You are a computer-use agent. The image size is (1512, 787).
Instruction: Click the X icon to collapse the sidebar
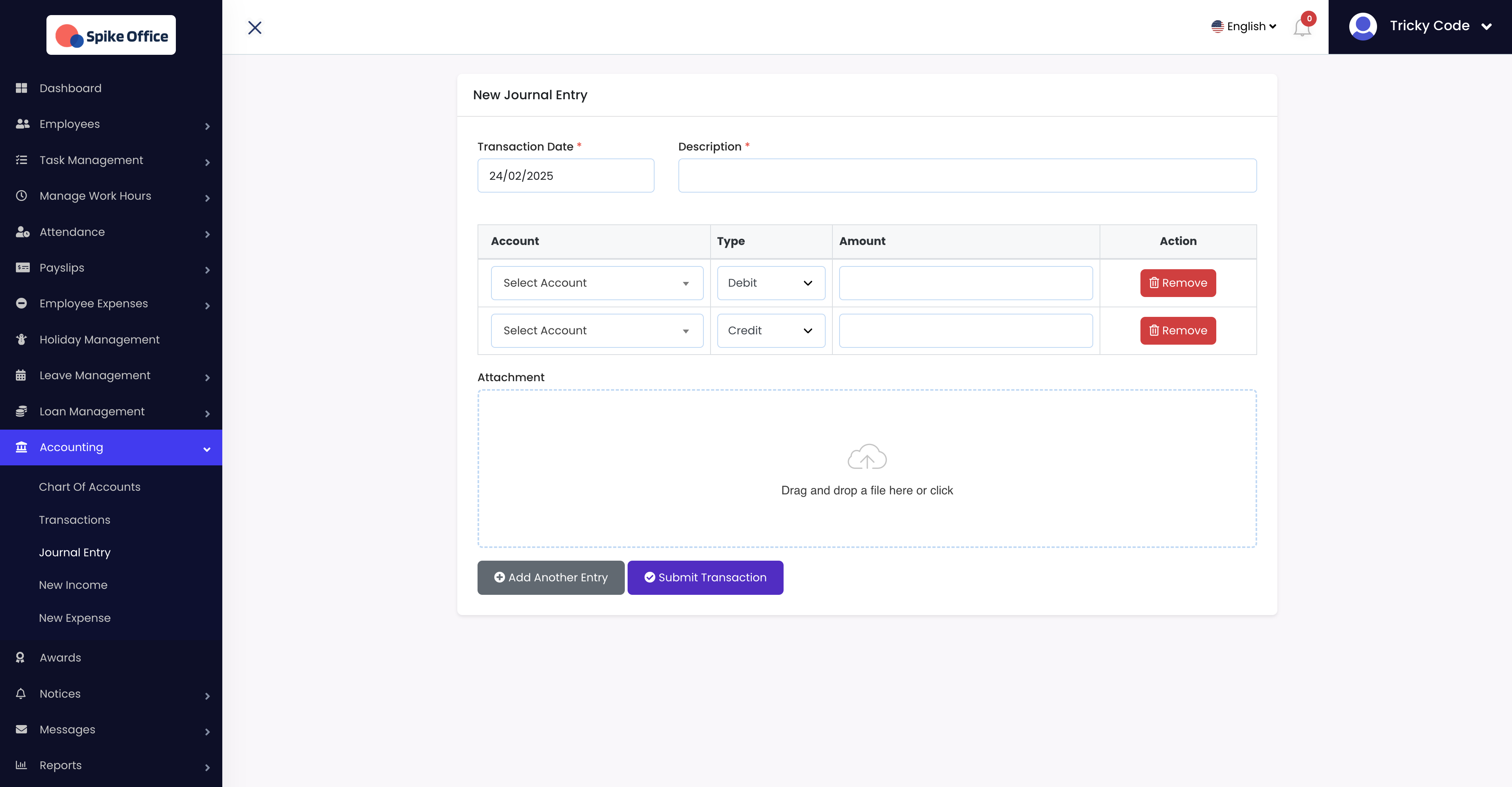[x=255, y=28]
